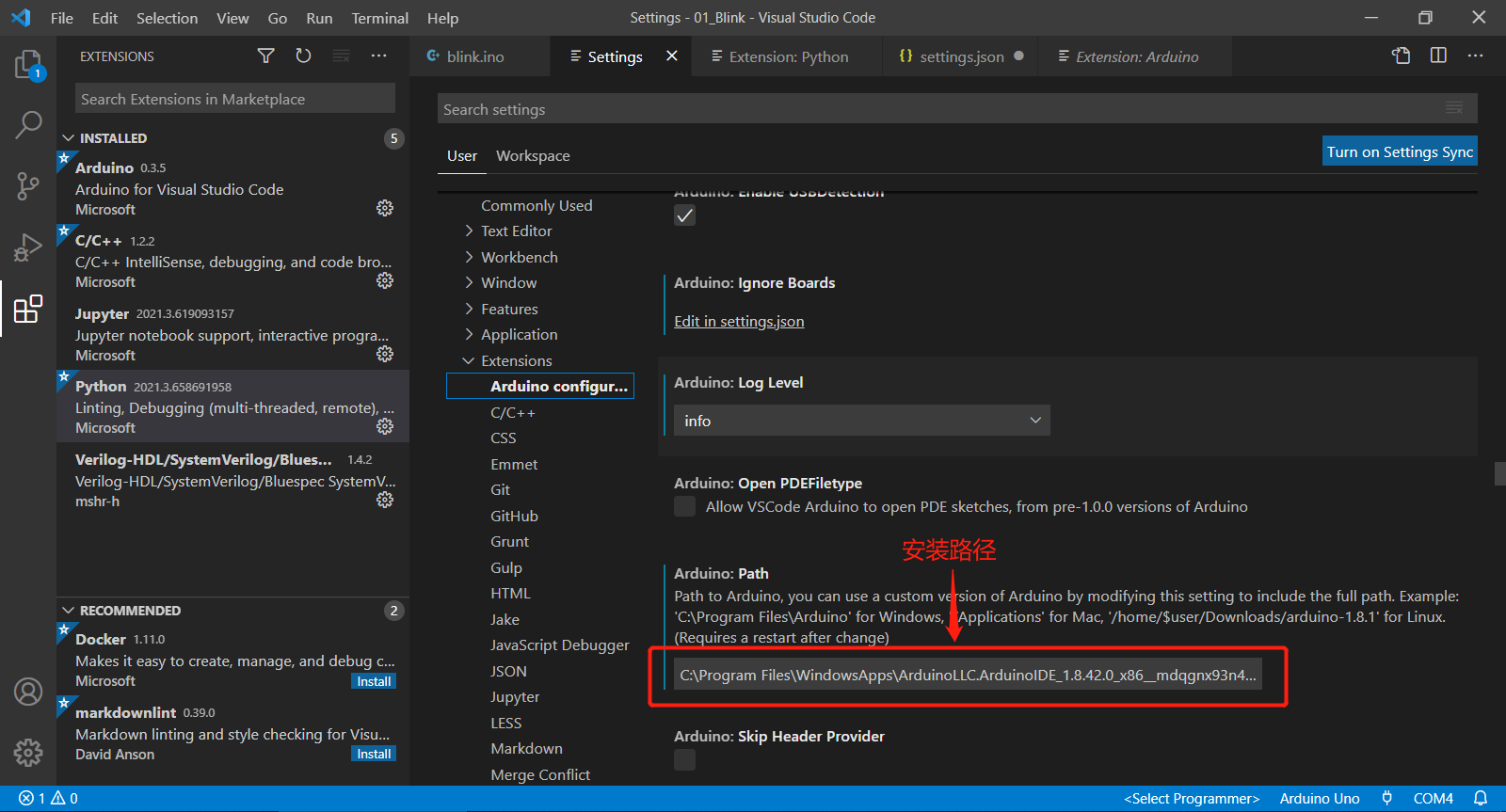Close the Settings tab
The image size is (1506, 812).
coord(672,56)
